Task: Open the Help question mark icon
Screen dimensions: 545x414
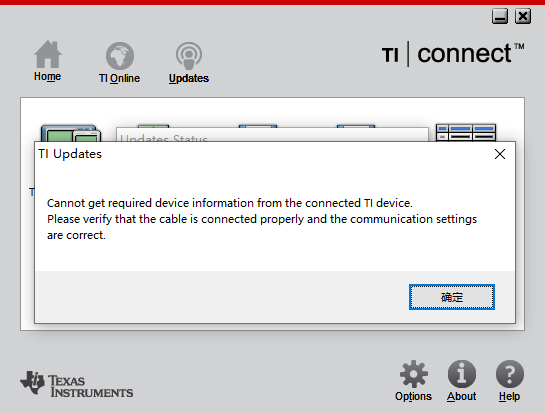Action: pyautogui.click(x=510, y=374)
